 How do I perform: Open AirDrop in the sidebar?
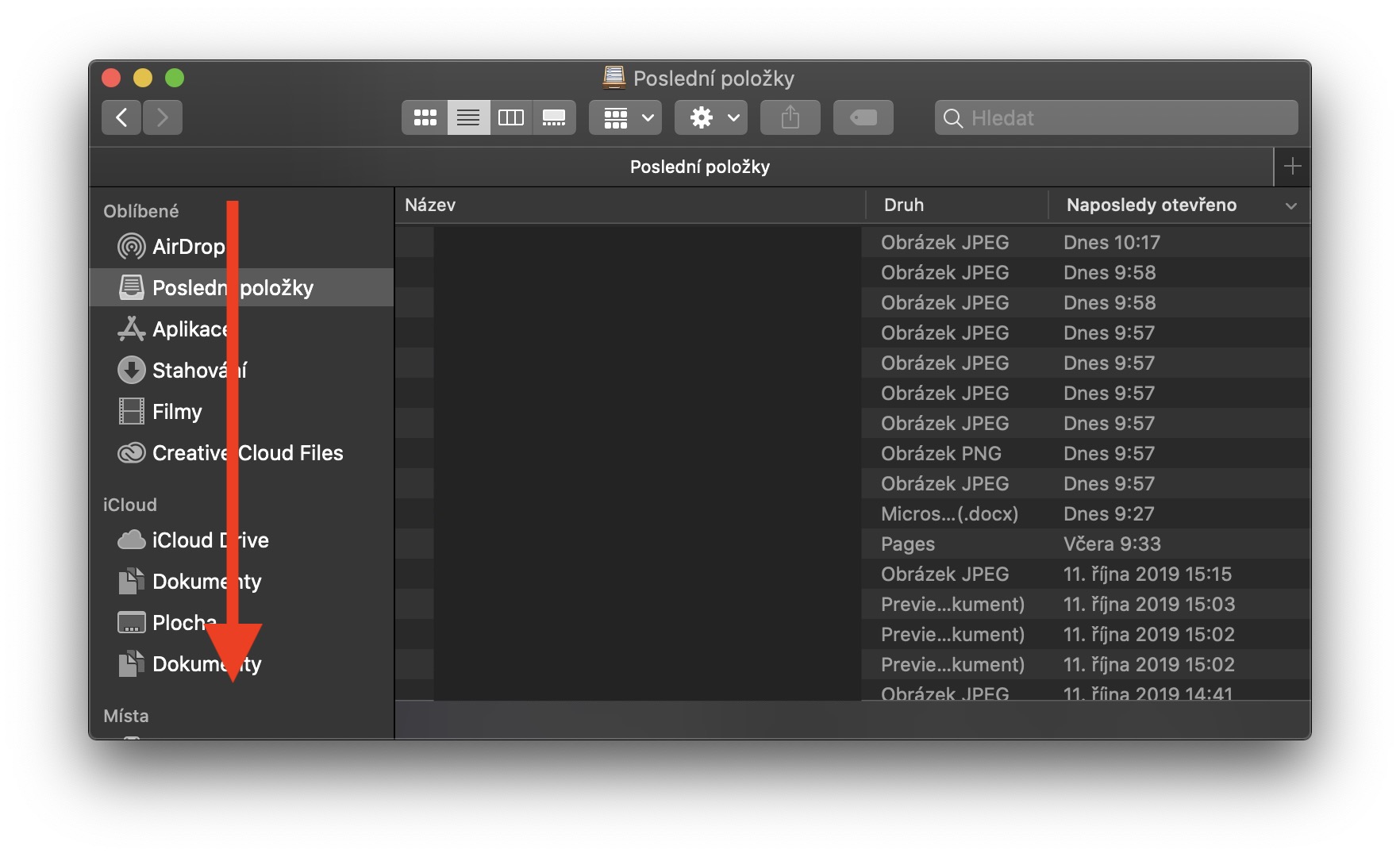pos(241,247)
